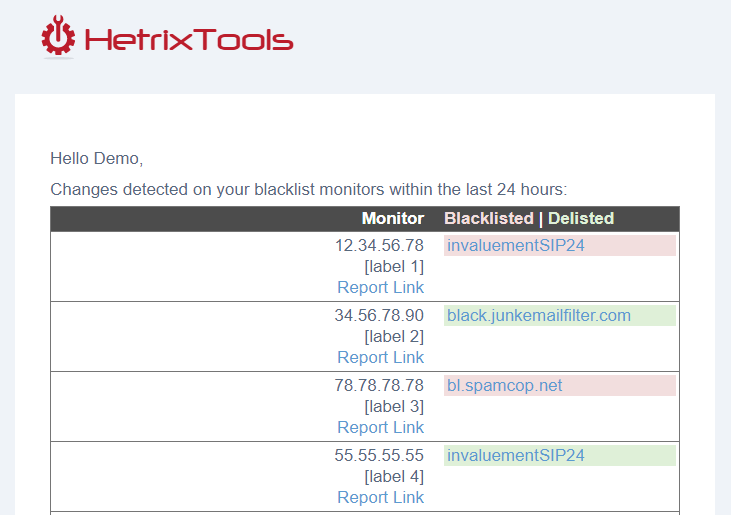Screen dimensions: 731x515
Task: Click invaluementSIP24 blacklisted link for label 1
Action: pos(516,246)
